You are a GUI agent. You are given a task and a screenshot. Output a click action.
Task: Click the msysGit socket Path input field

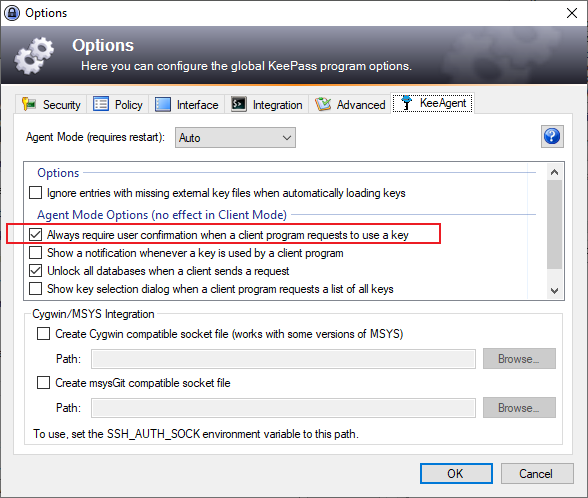click(x=284, y=408)
